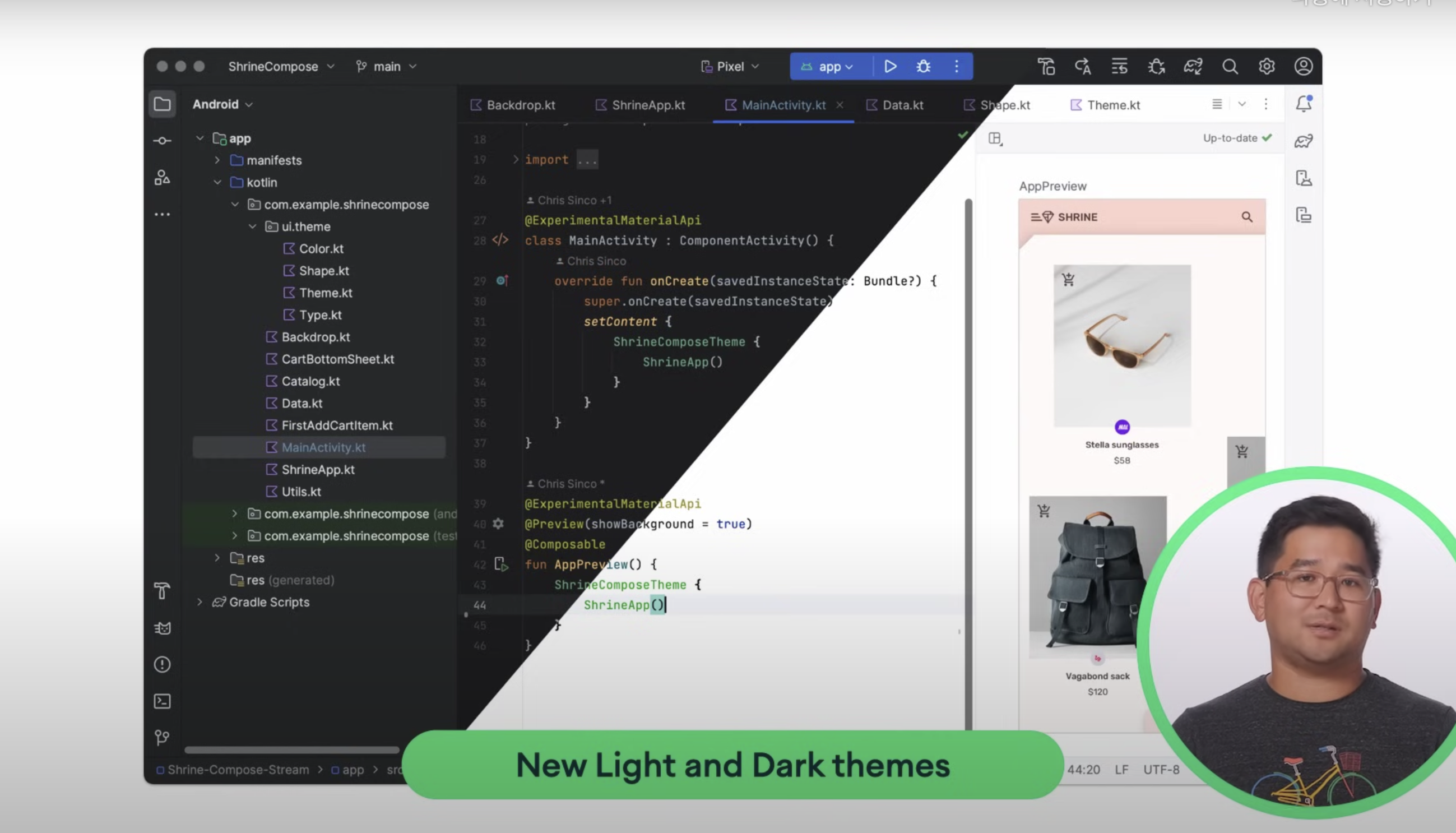The height and width of the screenshot is (833, 1456).
Task: Sync project with Gradle files icon
Action: 1193,66
